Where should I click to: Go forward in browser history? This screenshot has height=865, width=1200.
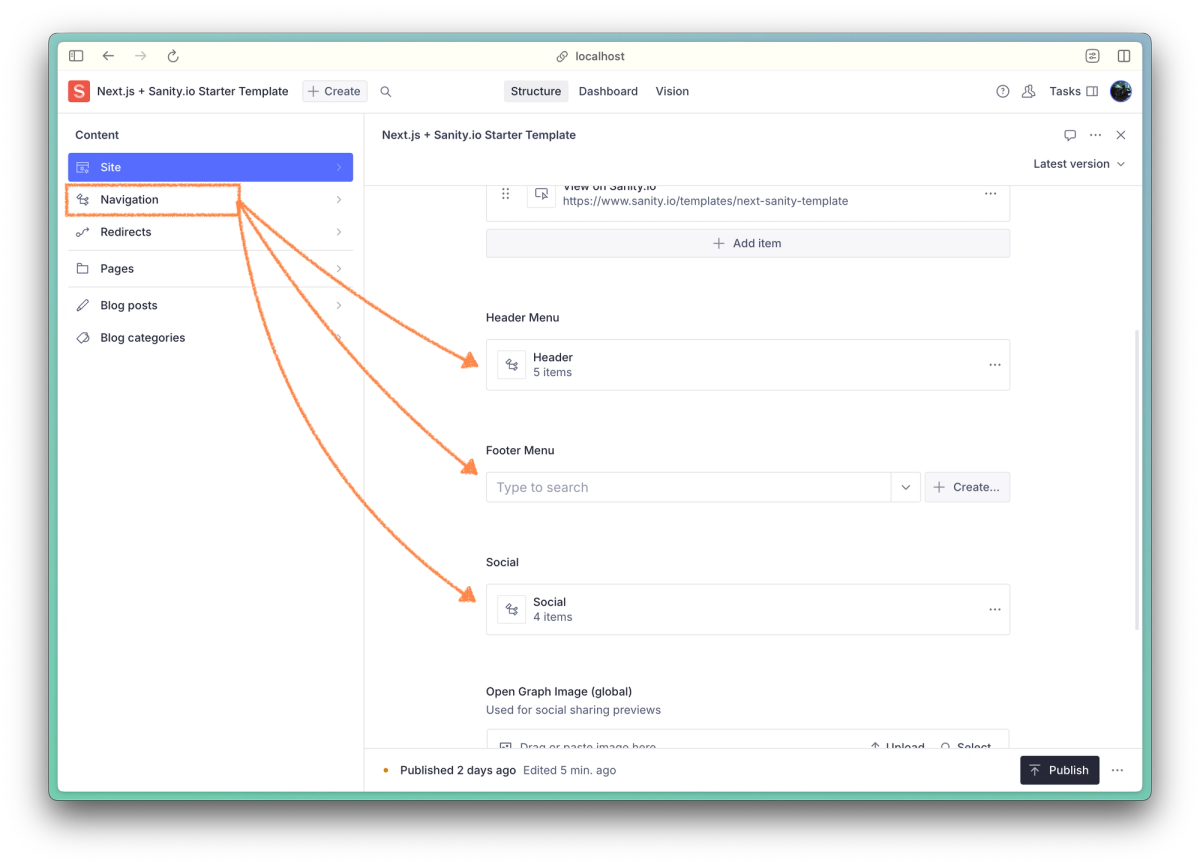(140, 56)
